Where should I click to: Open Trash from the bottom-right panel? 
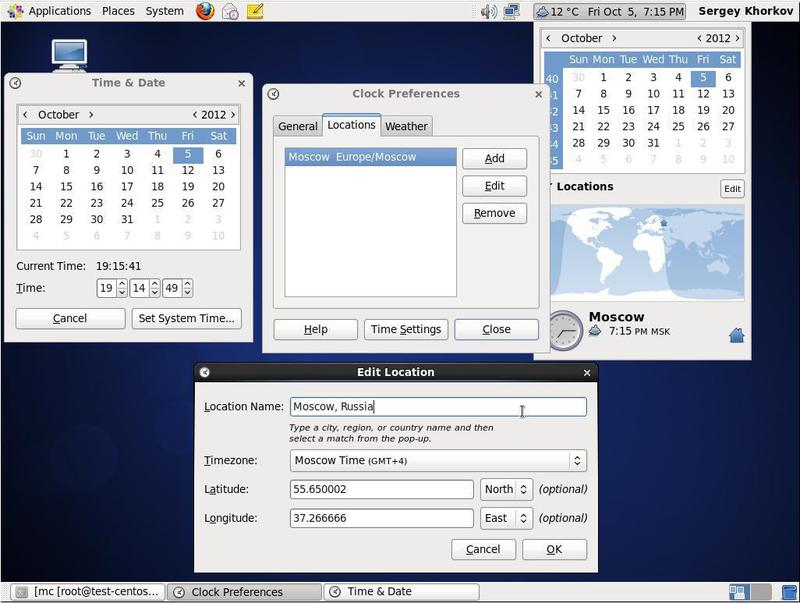click(786, 591)
